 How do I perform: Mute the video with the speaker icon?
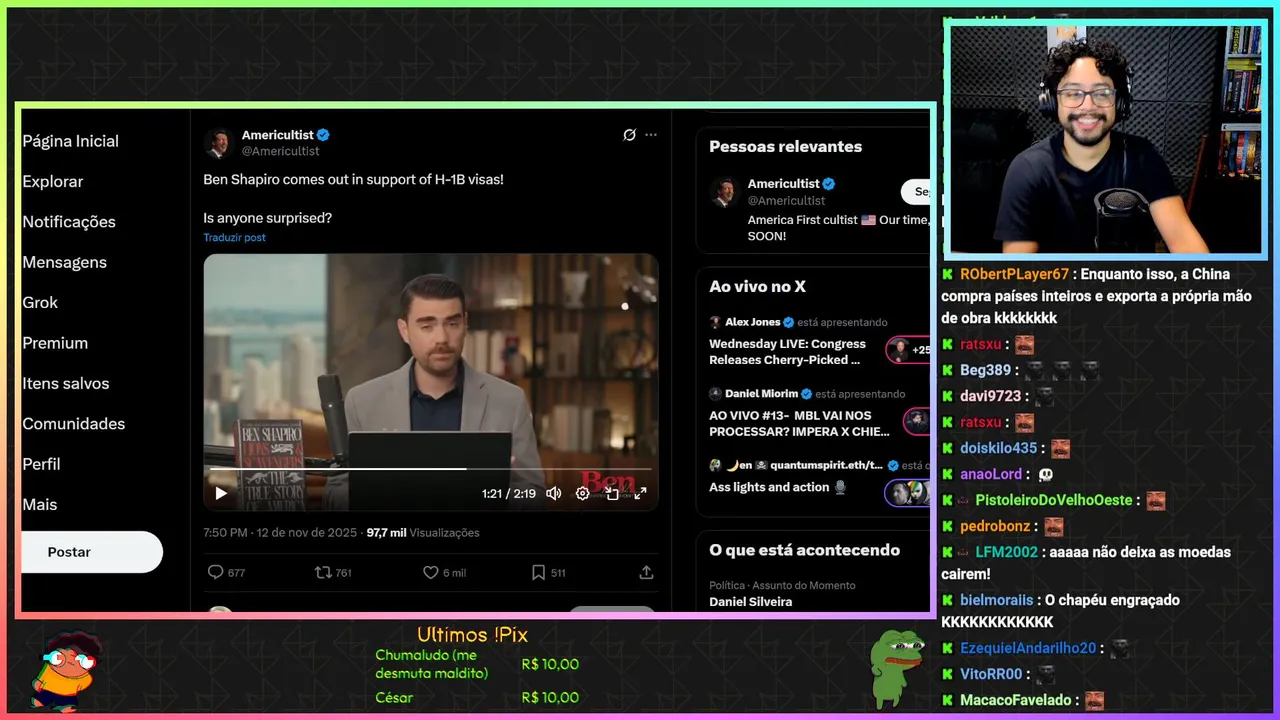(553, 493)
